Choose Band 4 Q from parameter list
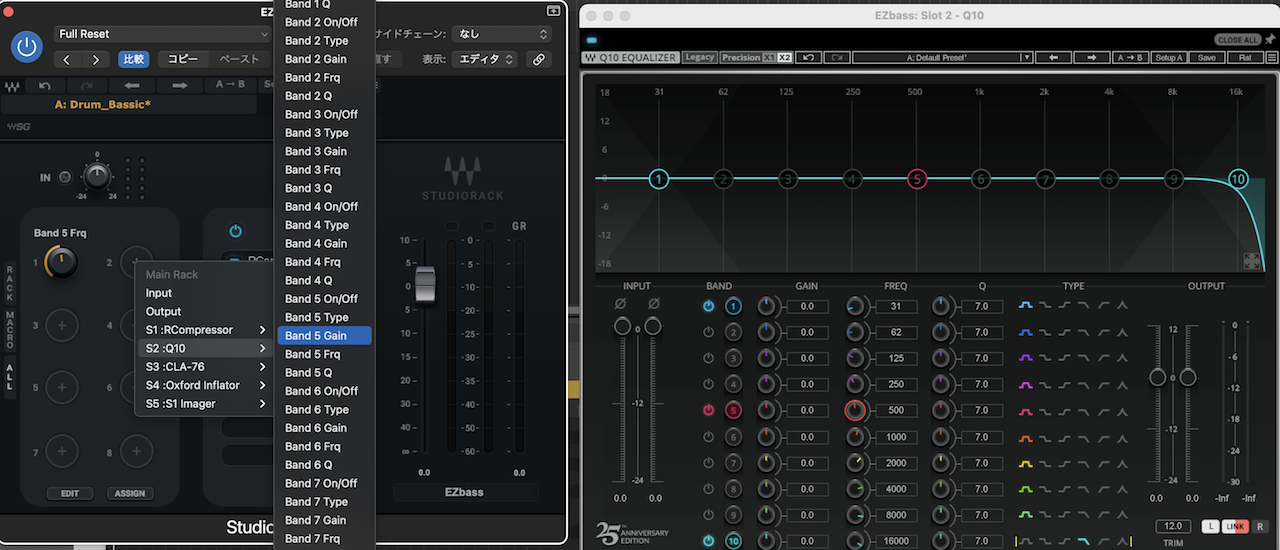Viewport: 1280px width, 550px height. pyautogui.click(x=325, y=280)
